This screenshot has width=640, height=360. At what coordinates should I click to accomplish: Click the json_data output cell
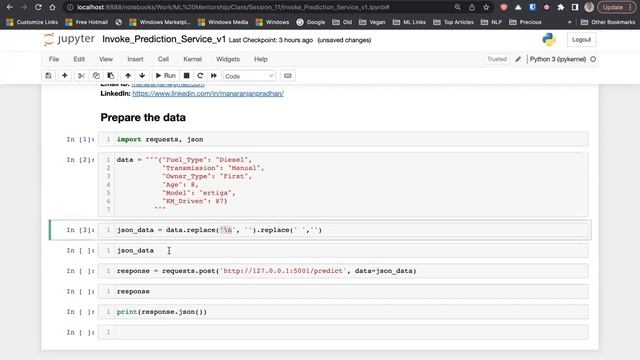click(x=343, y=251)
